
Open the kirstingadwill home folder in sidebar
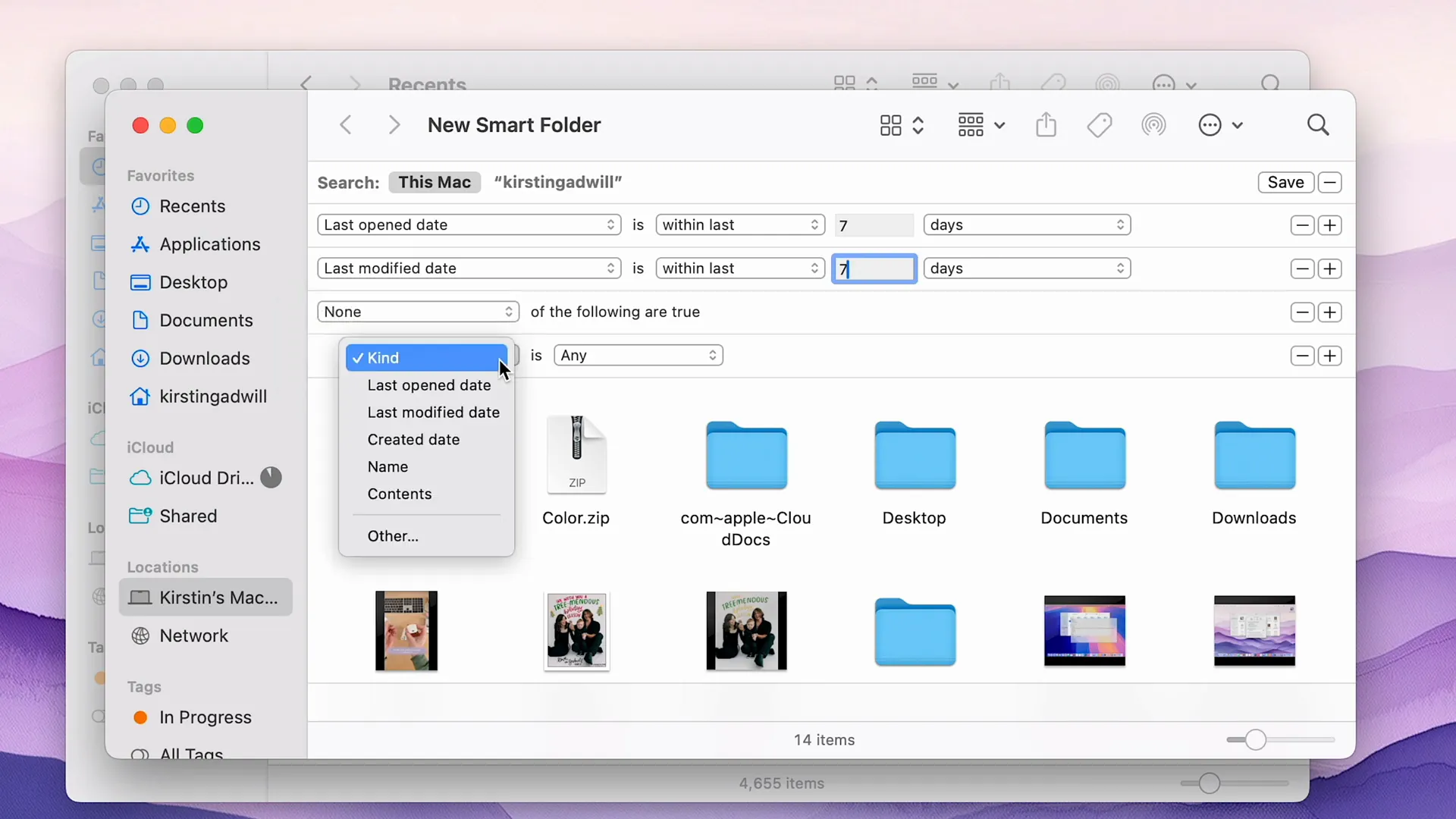pyautogui.click(x=205, y=396)
